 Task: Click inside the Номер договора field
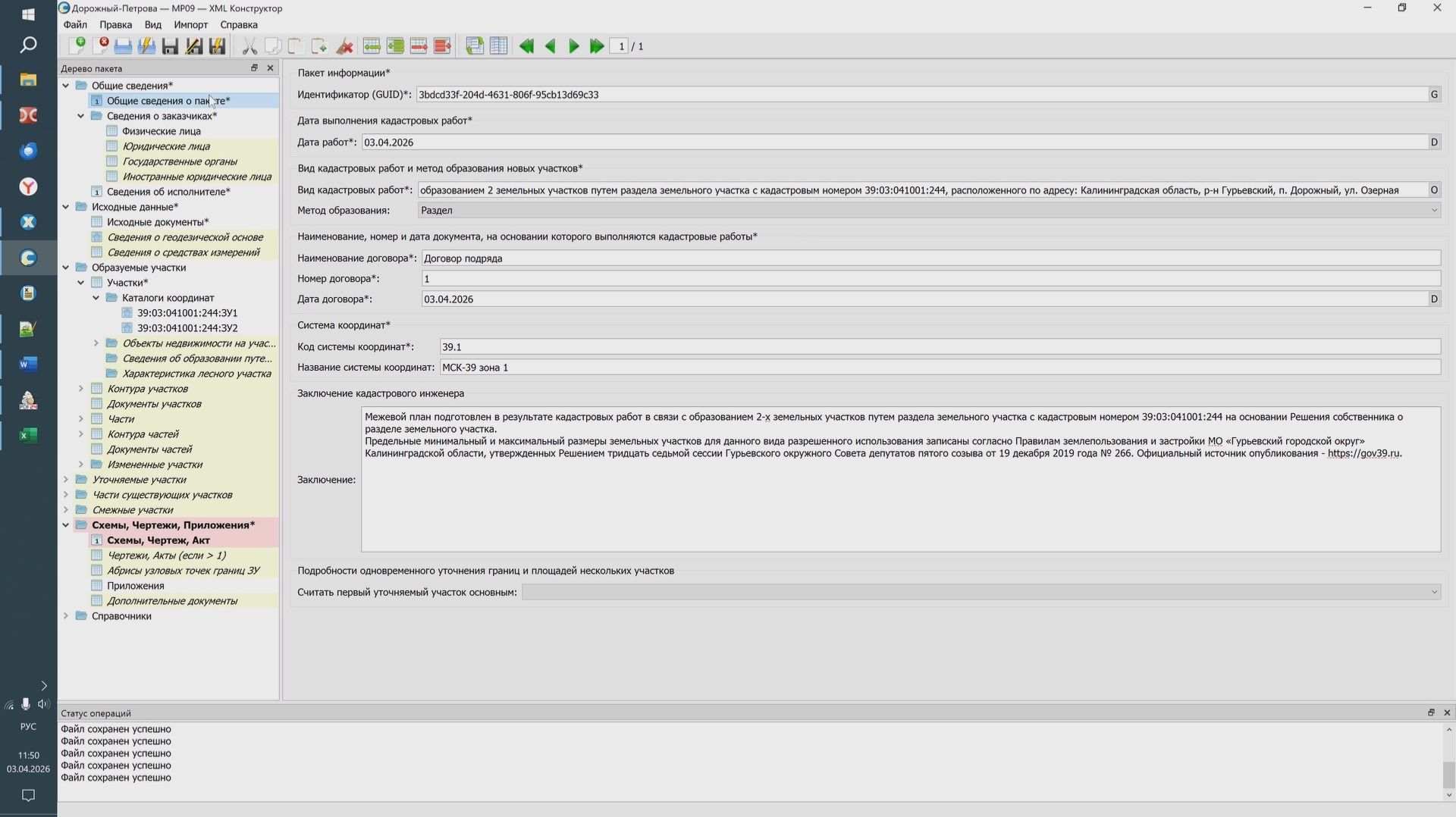682,278
